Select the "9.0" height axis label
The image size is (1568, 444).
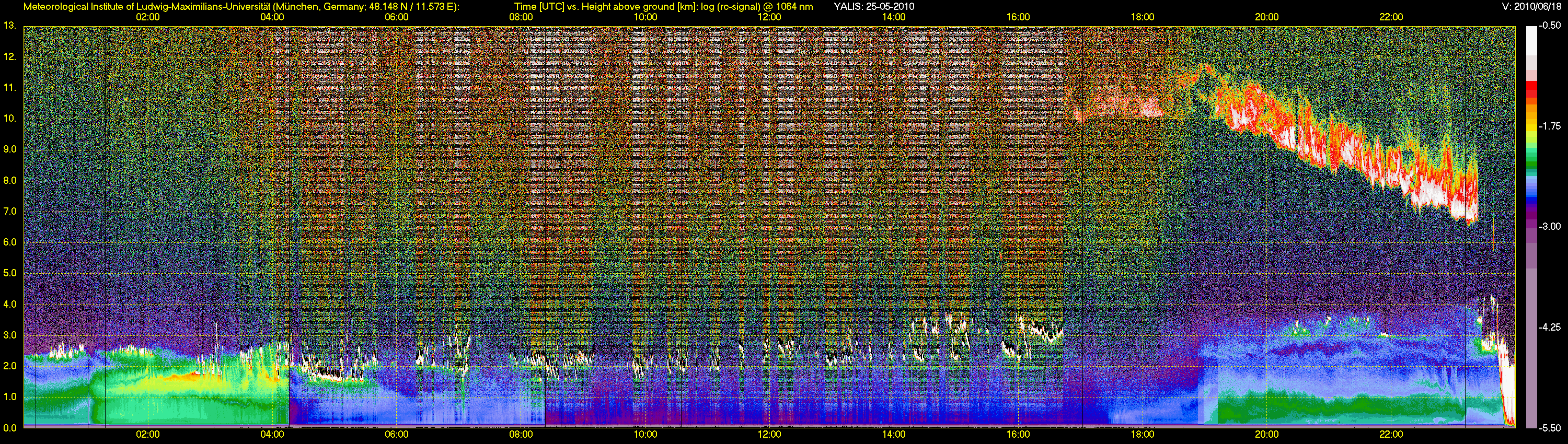pos(10,149)
